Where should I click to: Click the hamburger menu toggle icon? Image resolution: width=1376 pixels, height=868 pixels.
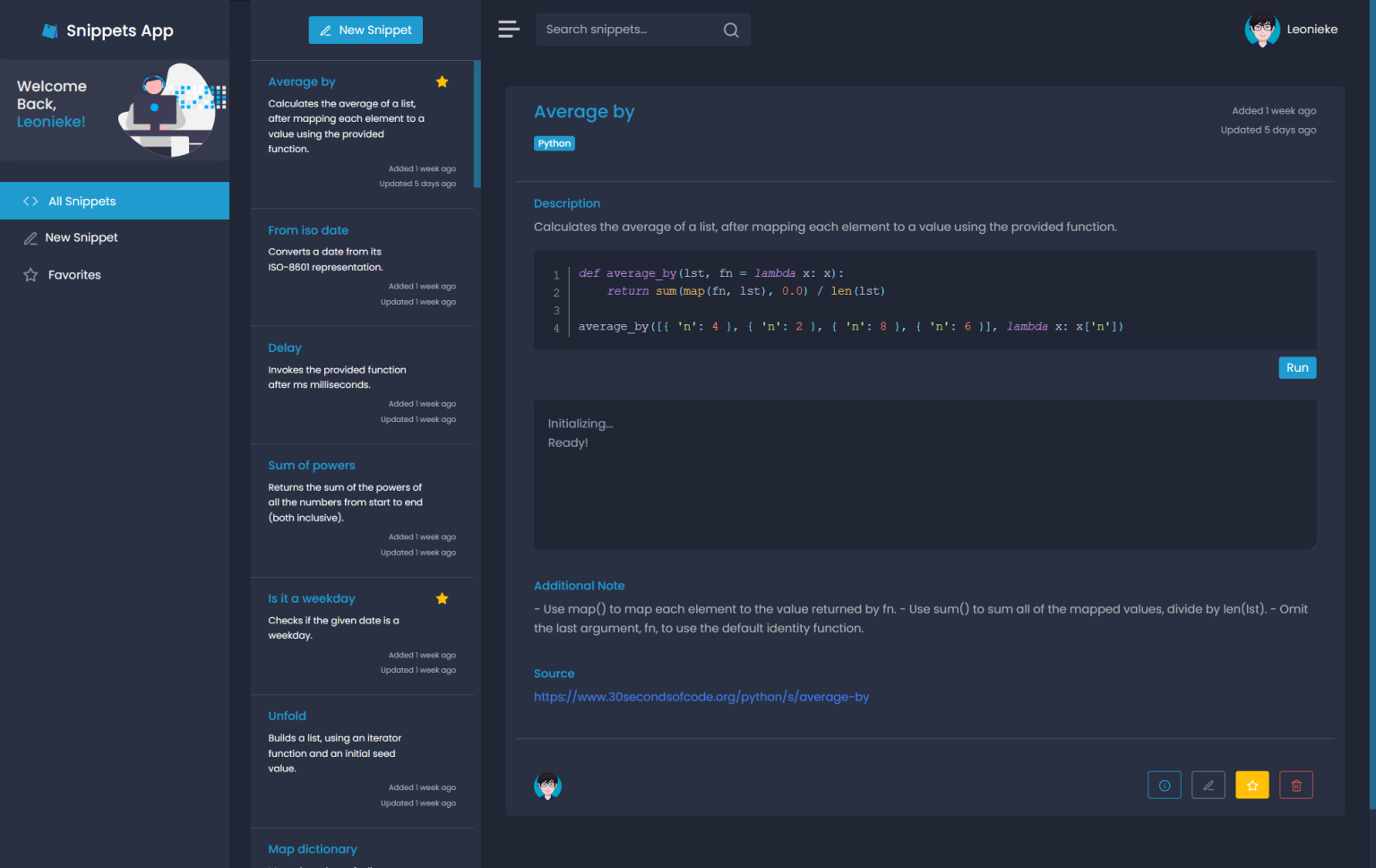tap(509, 30)
